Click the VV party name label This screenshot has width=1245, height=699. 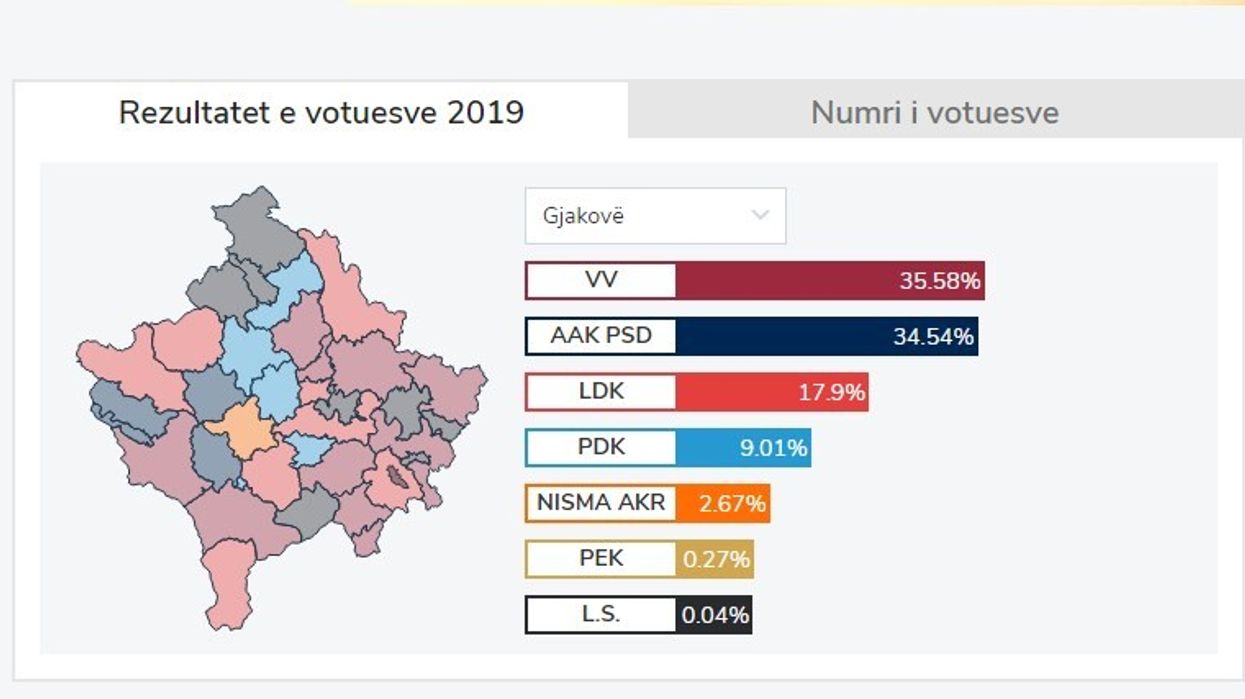pos(598,281)
